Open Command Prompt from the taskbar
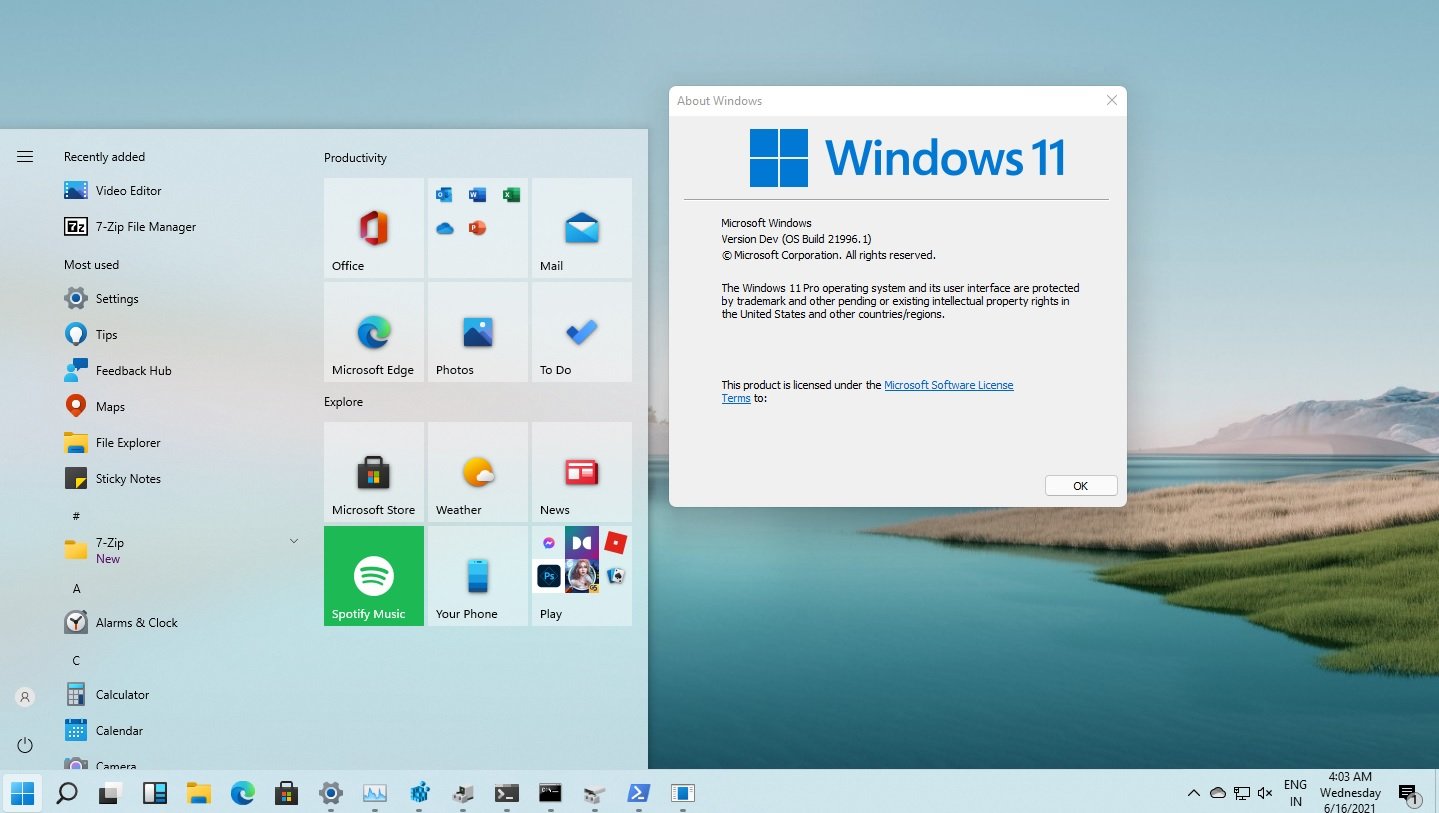 549,793
